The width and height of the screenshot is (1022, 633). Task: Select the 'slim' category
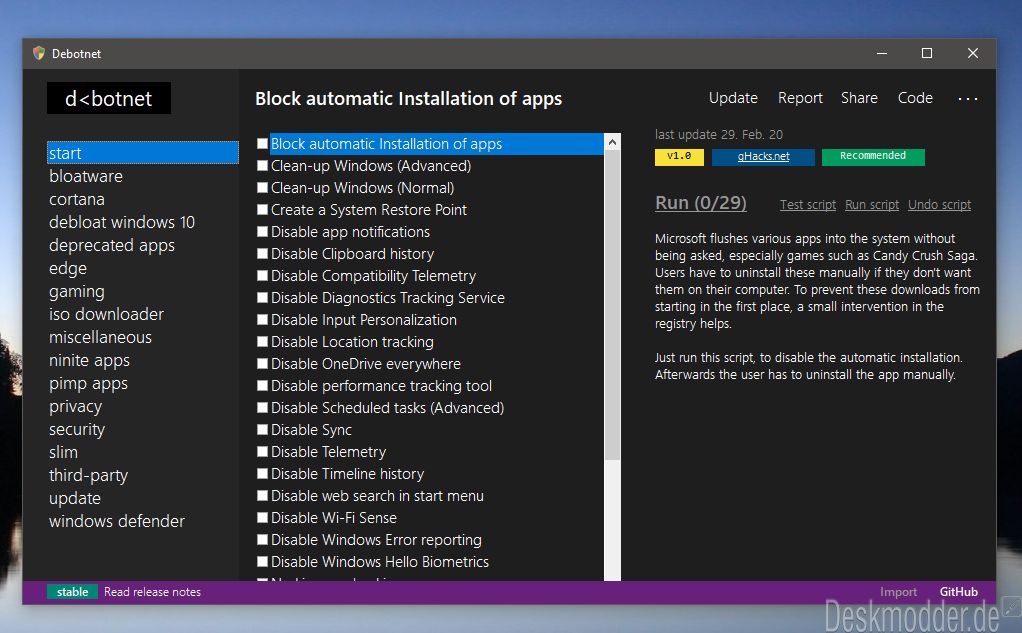[63, 452]
